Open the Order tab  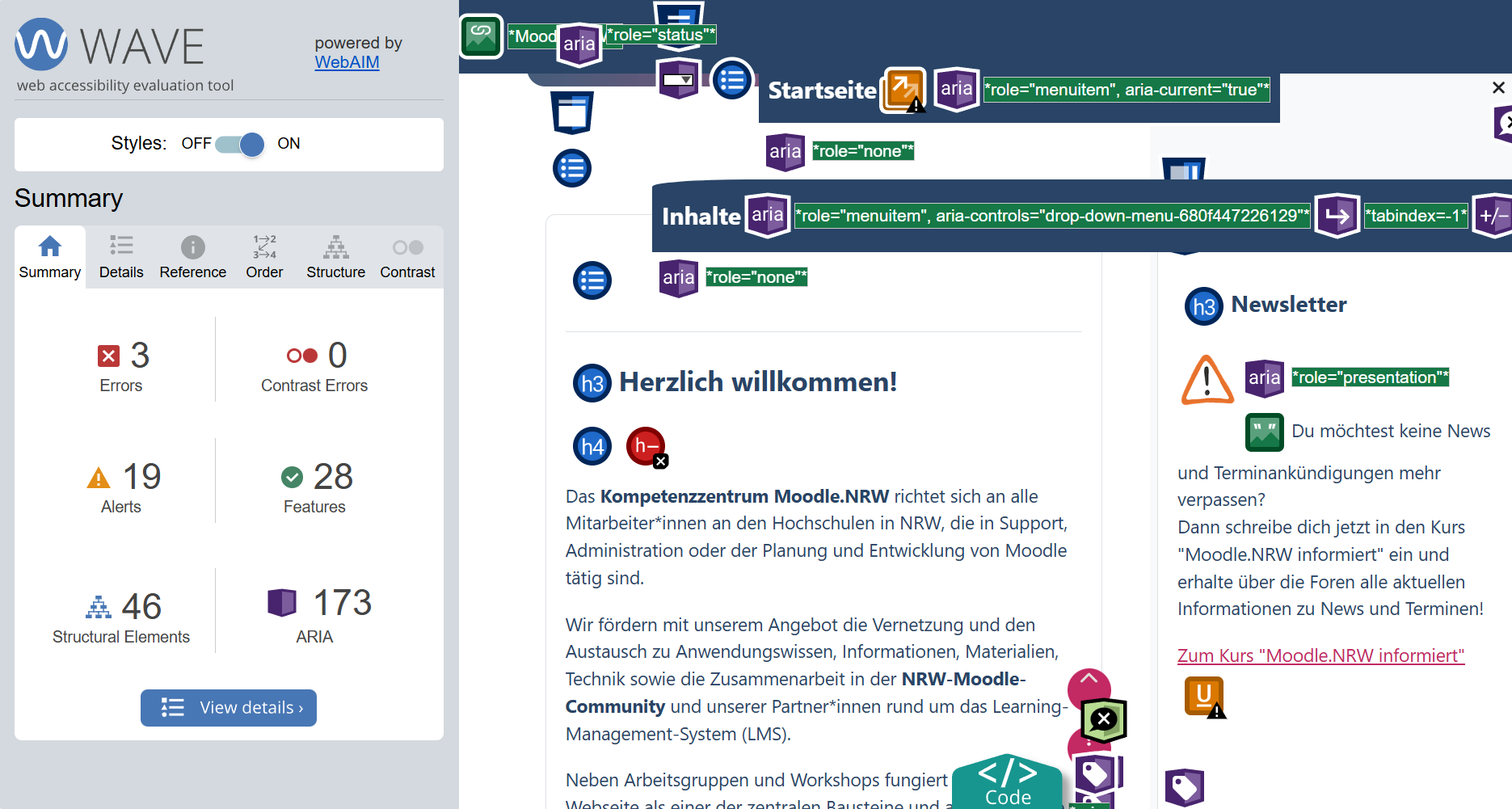264,257
